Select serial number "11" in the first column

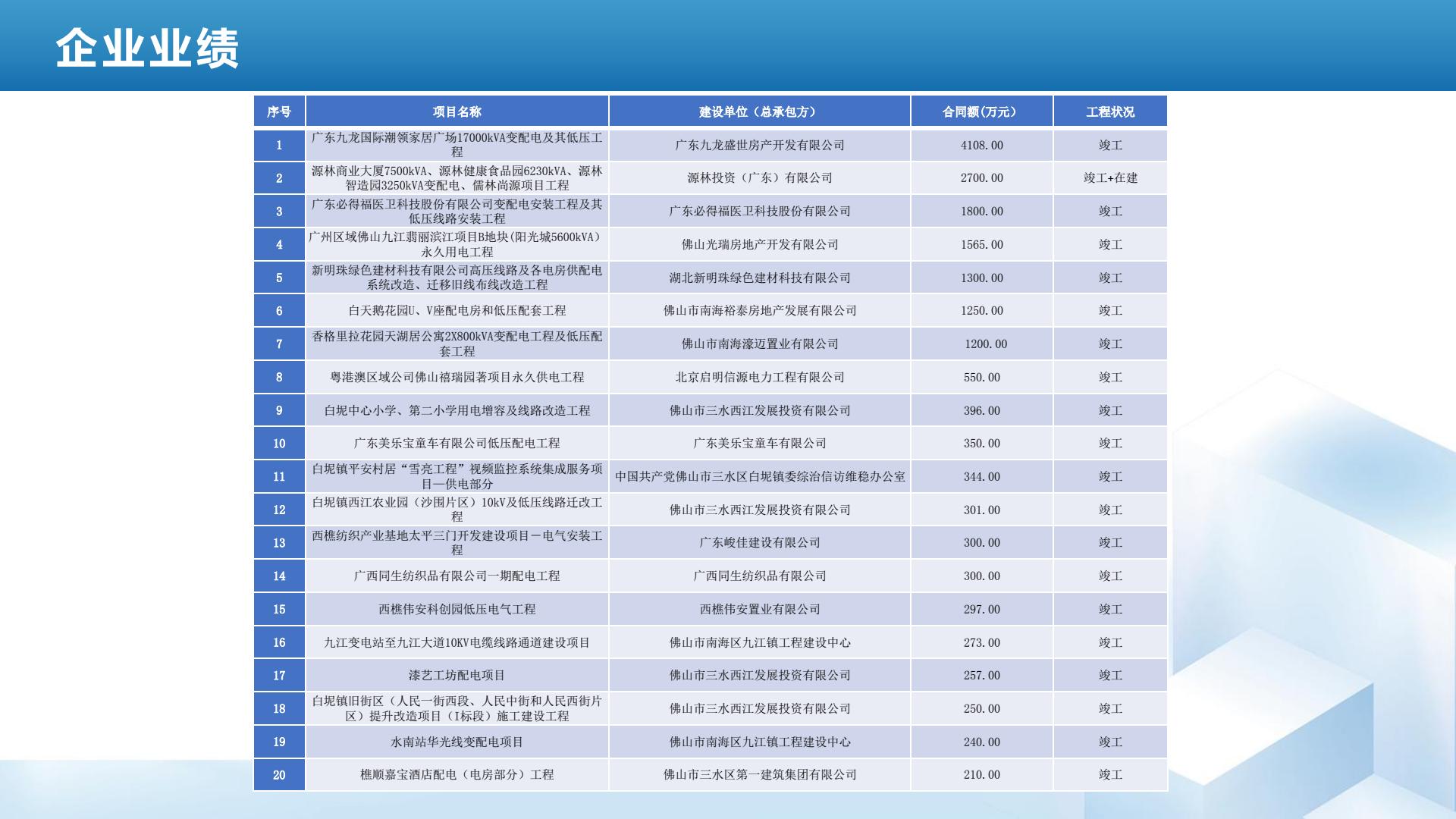tap(279, 476)
